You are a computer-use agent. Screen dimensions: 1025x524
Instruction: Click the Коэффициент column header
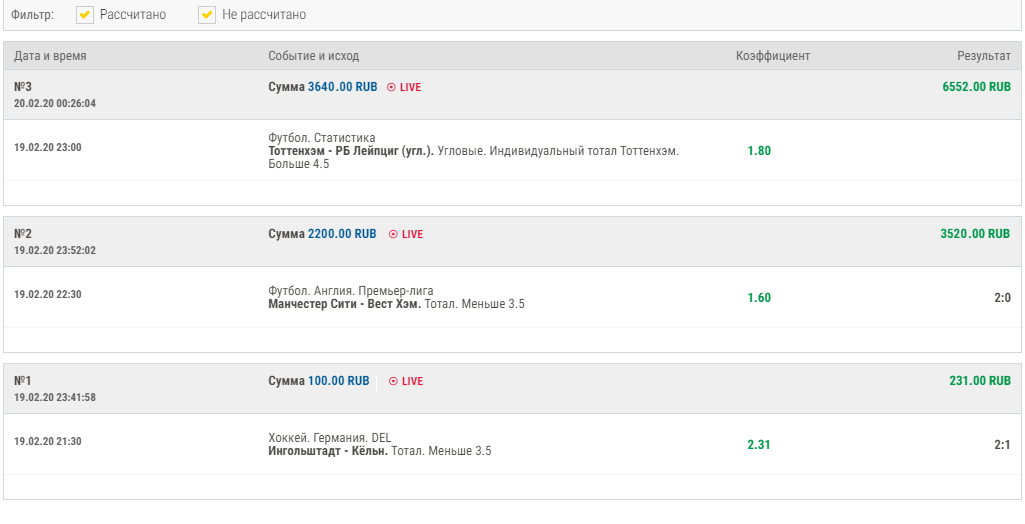tap(773, 56)
